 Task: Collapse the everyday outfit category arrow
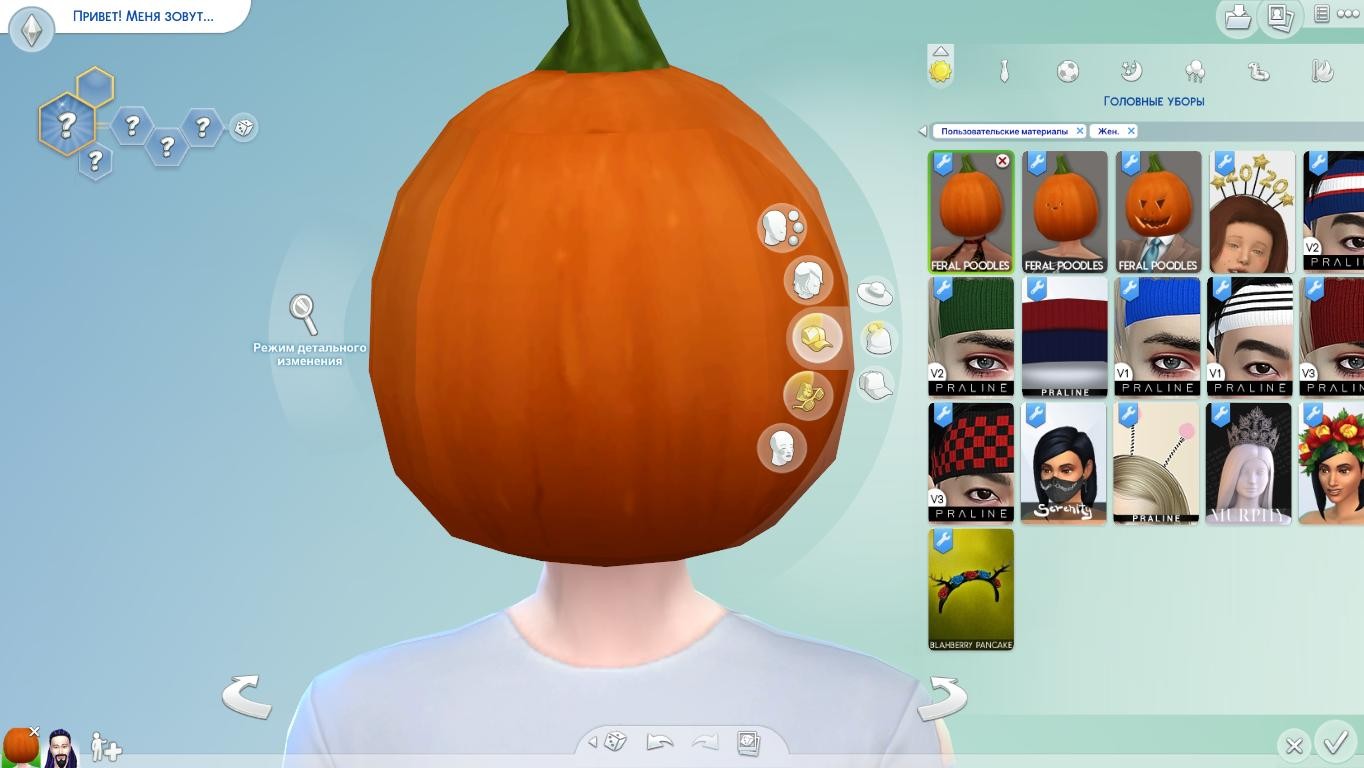pos(940,51)
